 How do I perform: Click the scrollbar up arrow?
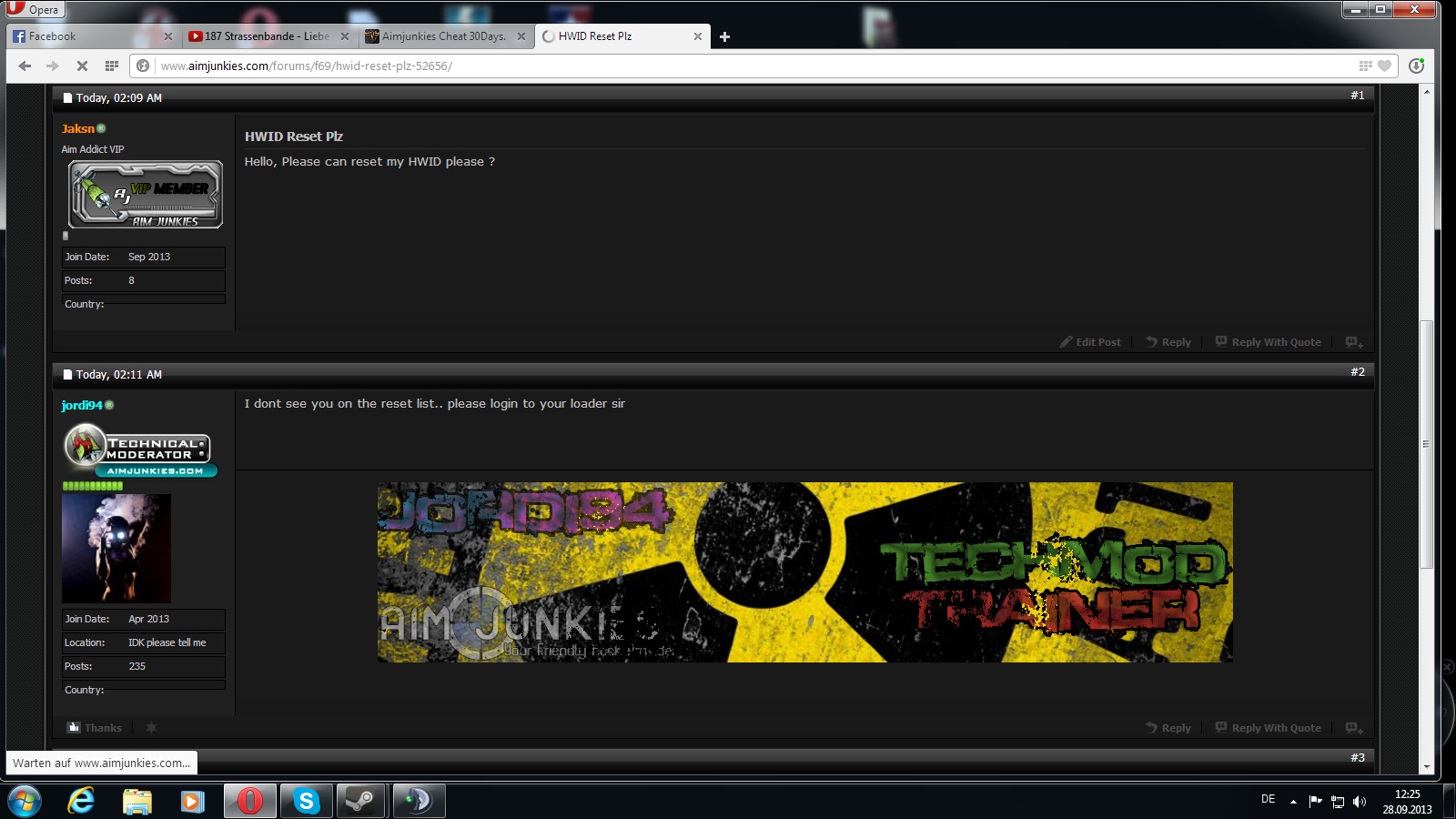point(1426,92)
